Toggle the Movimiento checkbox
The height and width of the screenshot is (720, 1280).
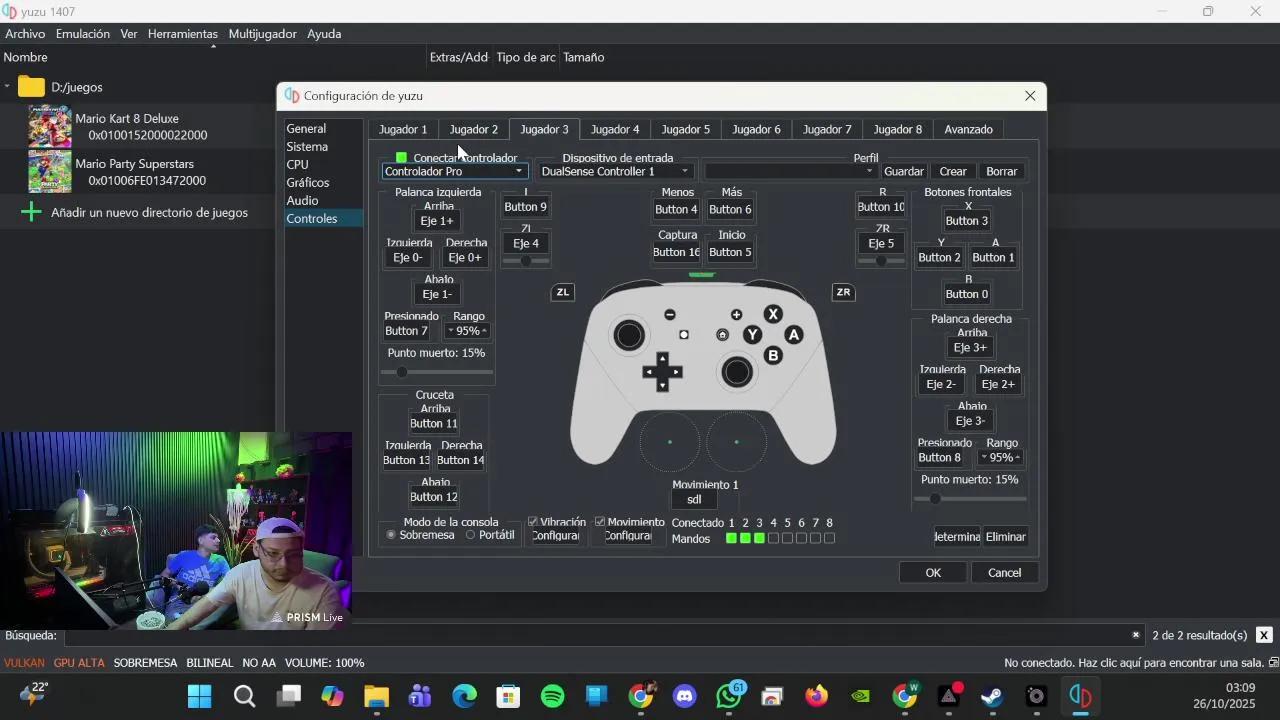[x=600, y=522]
